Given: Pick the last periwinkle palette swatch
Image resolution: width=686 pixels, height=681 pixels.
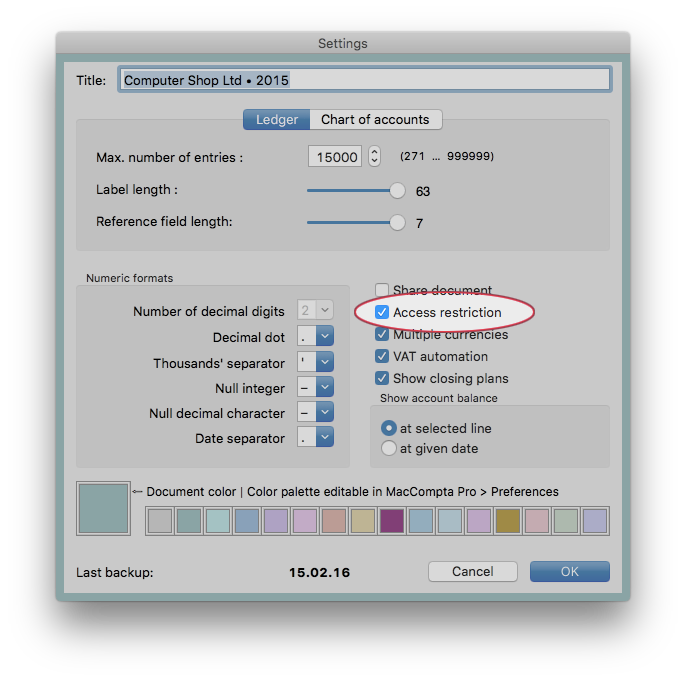Looking at the screenshot, I should (595, 521).
